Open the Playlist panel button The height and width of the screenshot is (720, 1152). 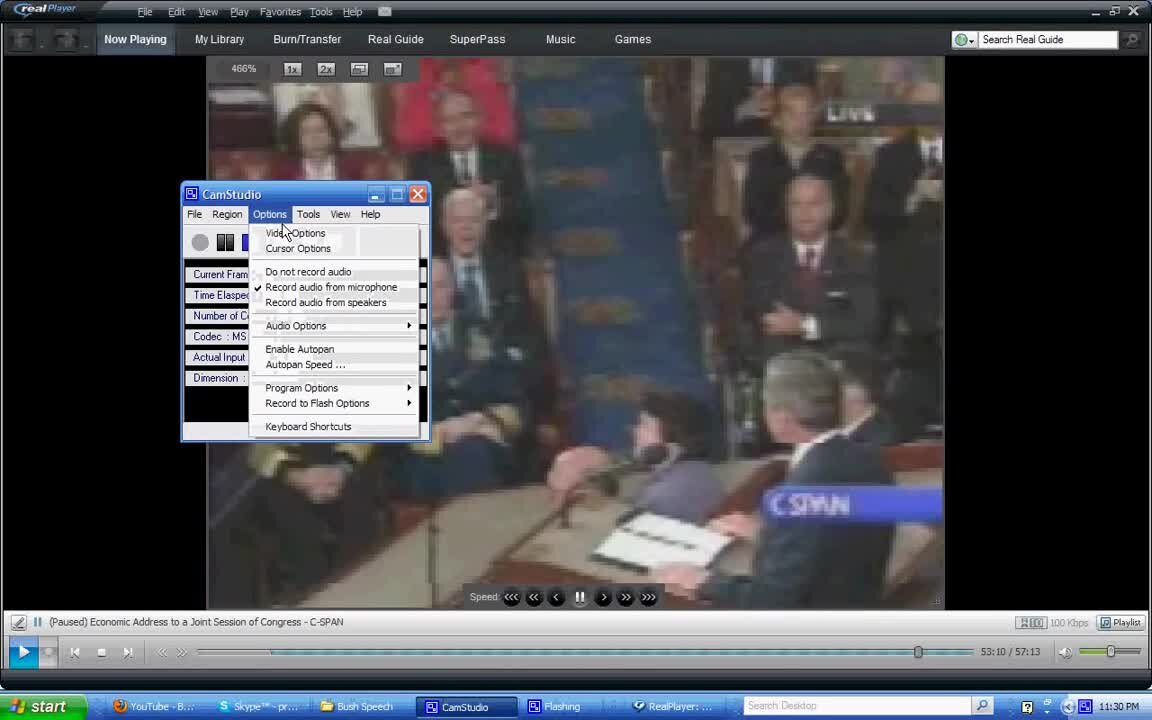point(1120,622)
